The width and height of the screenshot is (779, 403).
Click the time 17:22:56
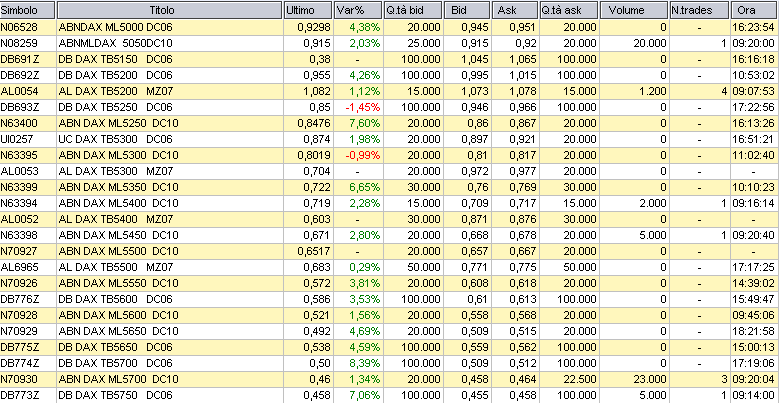point(753,107)
